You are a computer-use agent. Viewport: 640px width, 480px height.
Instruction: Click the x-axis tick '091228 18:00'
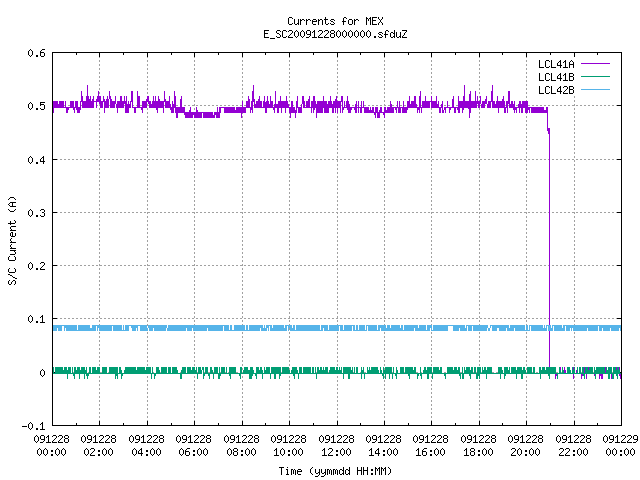478,446
